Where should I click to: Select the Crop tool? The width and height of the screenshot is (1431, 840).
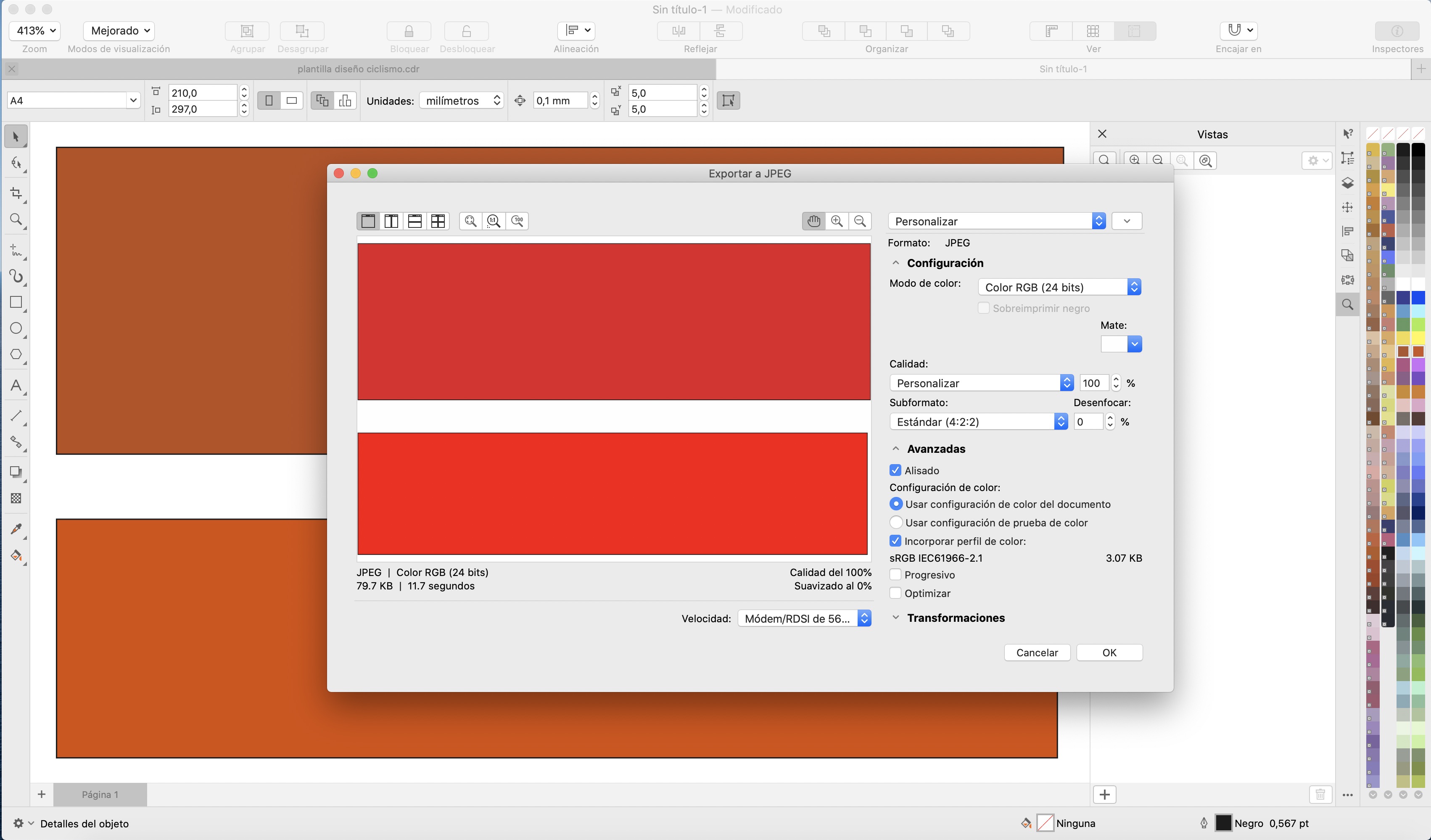(x=16, y=194)
